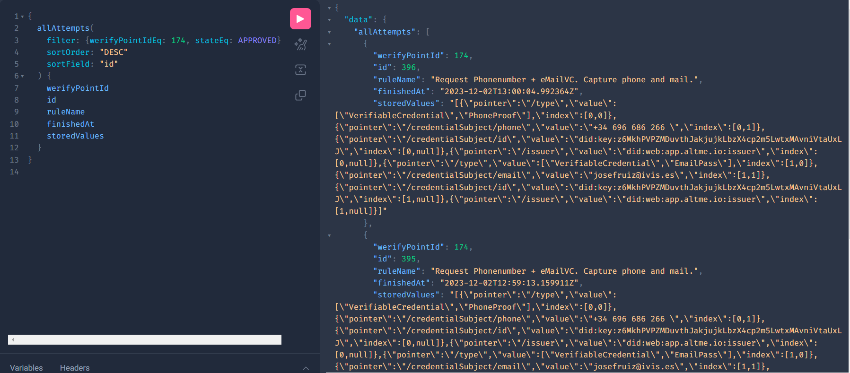The height and width of the screenshot is (373, 850).
Task: Fold the "allAttempts" array in the response
Action: pyautogui.click(x=329, y=32)
